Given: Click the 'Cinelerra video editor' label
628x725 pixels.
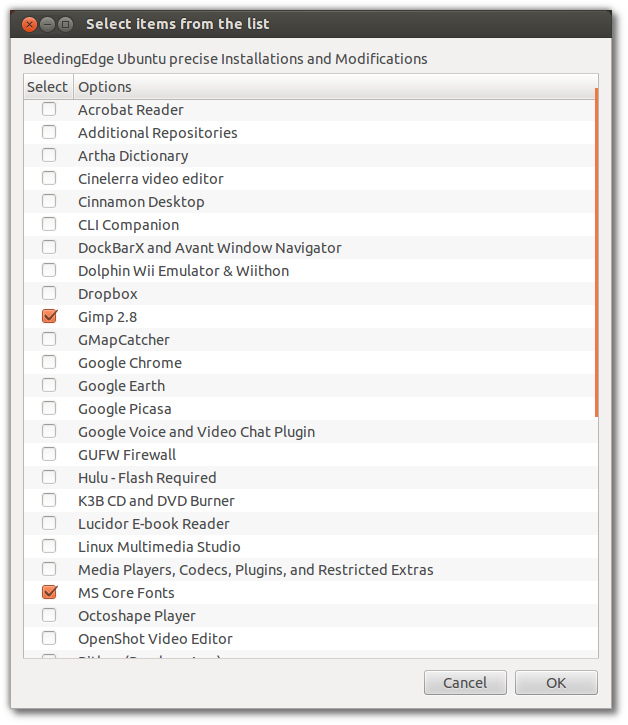Looking at the screenshot, I should pos(150,179).
